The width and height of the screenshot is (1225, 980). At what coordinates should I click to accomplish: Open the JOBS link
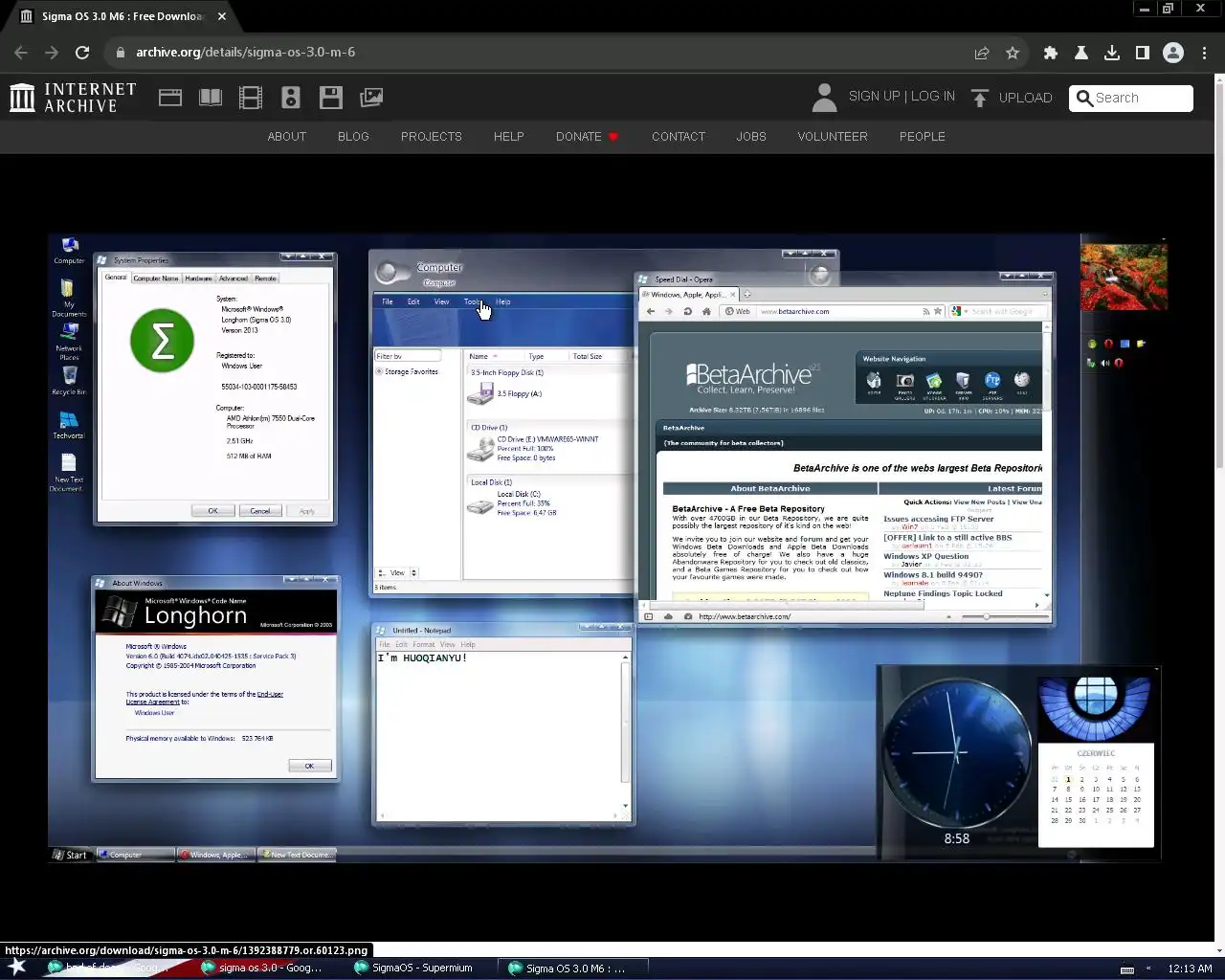point(751,137)
